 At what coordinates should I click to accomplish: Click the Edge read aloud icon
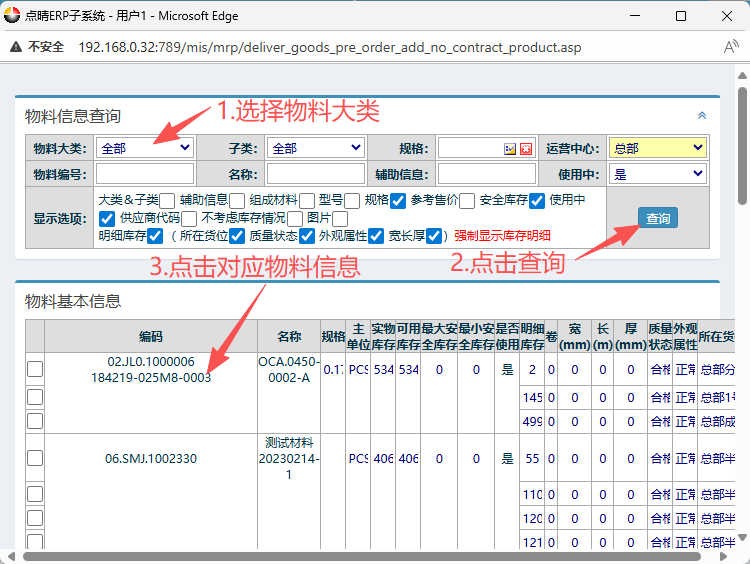point(731,47)
